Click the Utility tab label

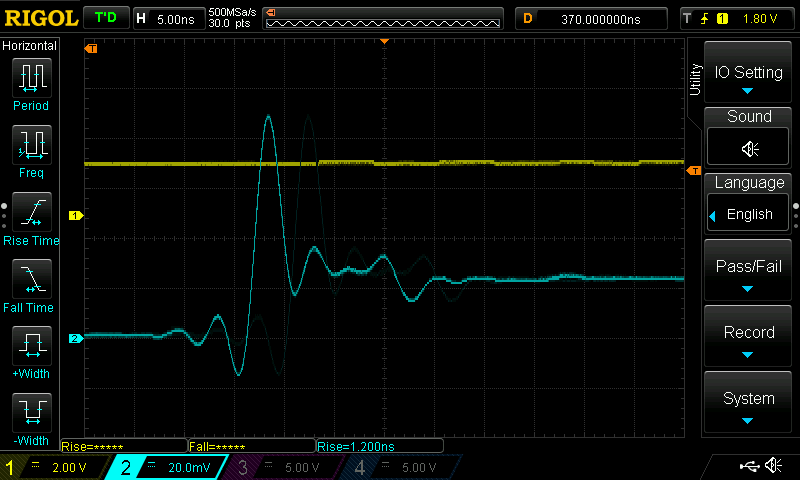tap(695, 80)
